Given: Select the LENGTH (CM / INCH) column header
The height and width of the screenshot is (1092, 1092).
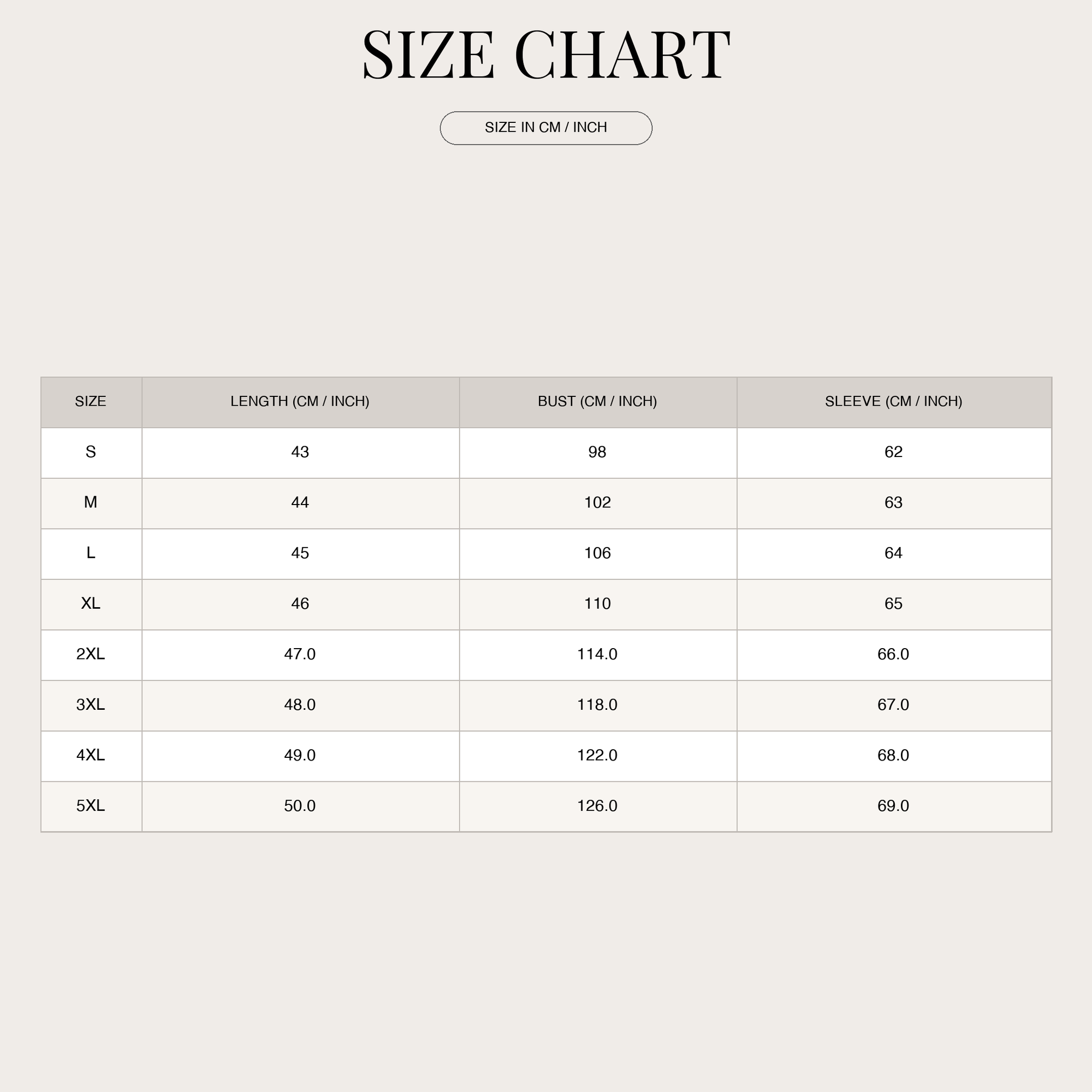Looking at the screenshot, I should [x=300, y=402].
